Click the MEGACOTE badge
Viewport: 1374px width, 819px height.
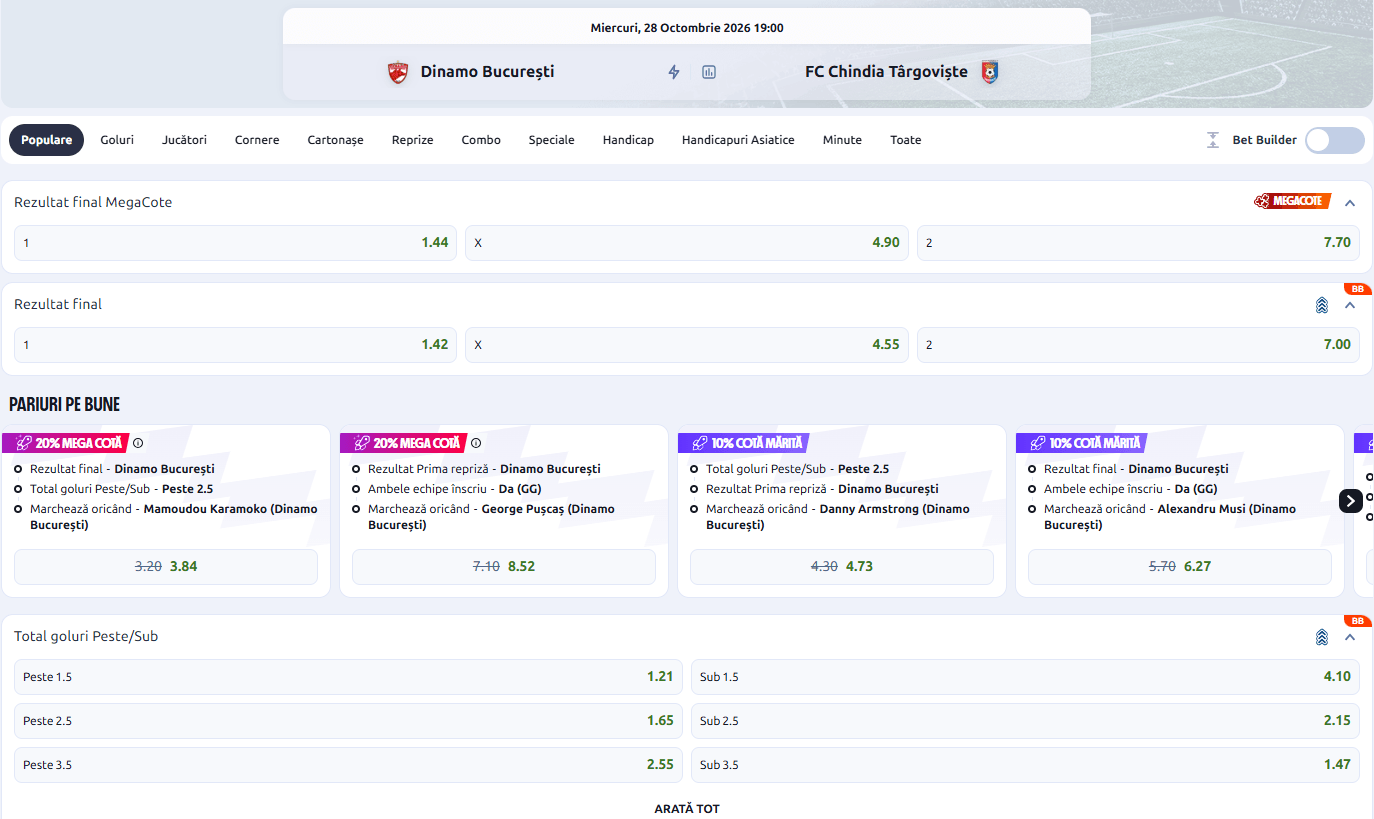[1292, 201]
